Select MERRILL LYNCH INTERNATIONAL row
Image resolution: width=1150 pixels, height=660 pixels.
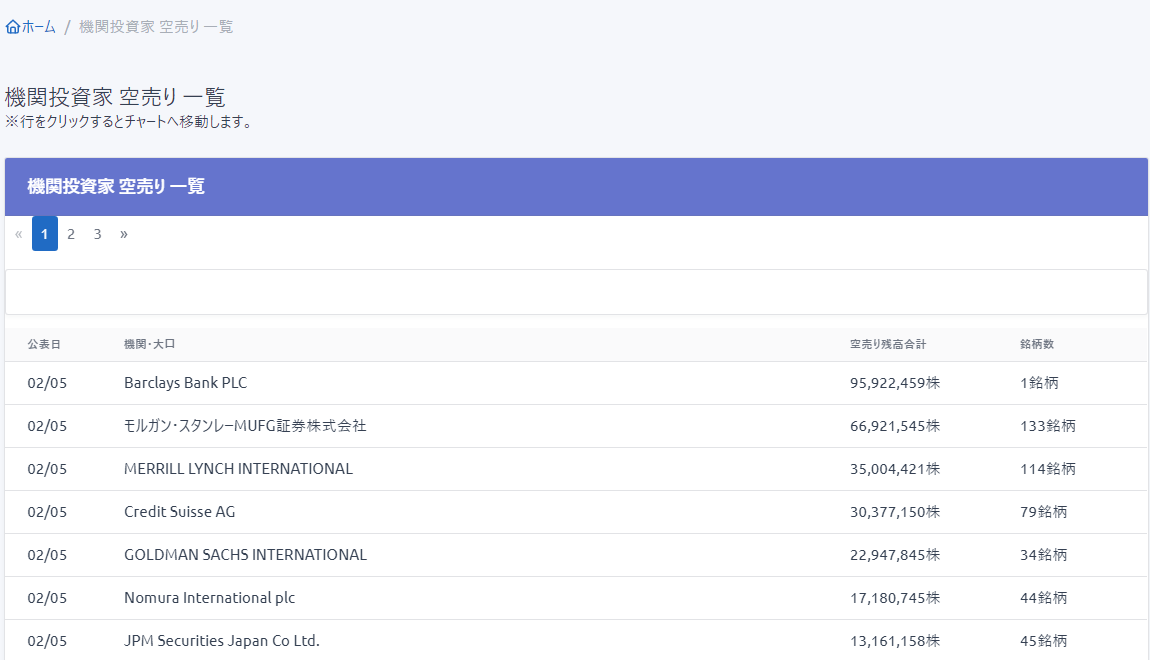pos(238,469)
